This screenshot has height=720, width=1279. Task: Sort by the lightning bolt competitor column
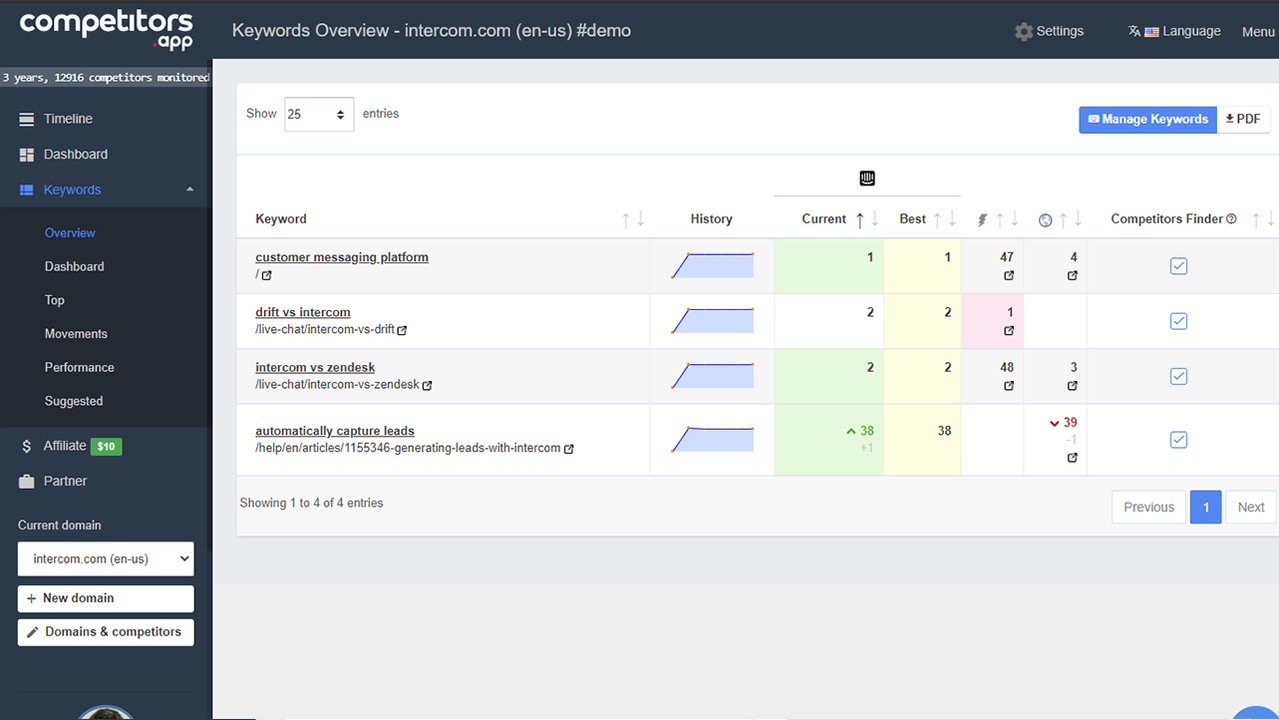point(982,220)
